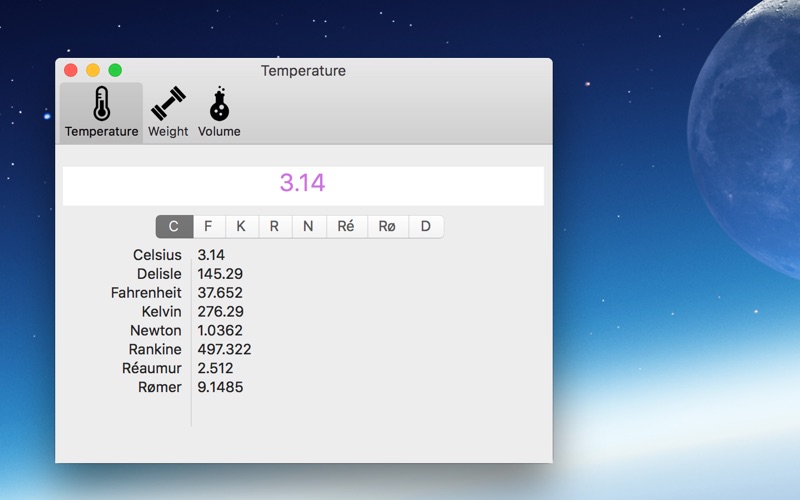Minimize the window with yellow button

93,70
